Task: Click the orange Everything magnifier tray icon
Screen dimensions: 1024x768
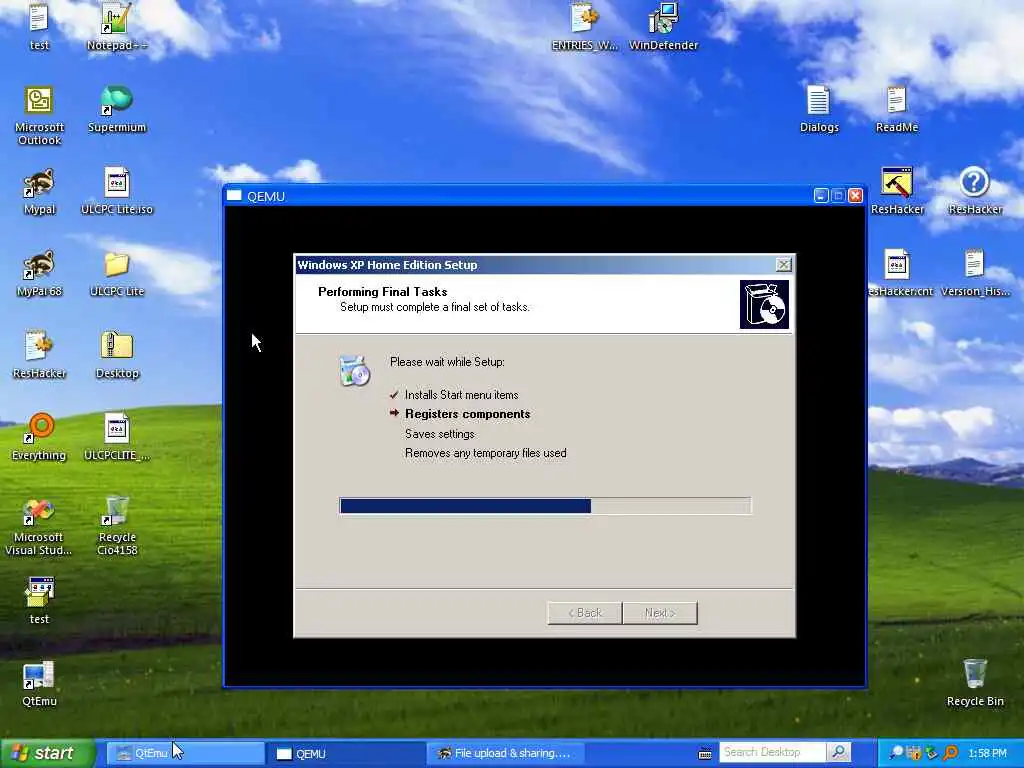Action: 951,754
